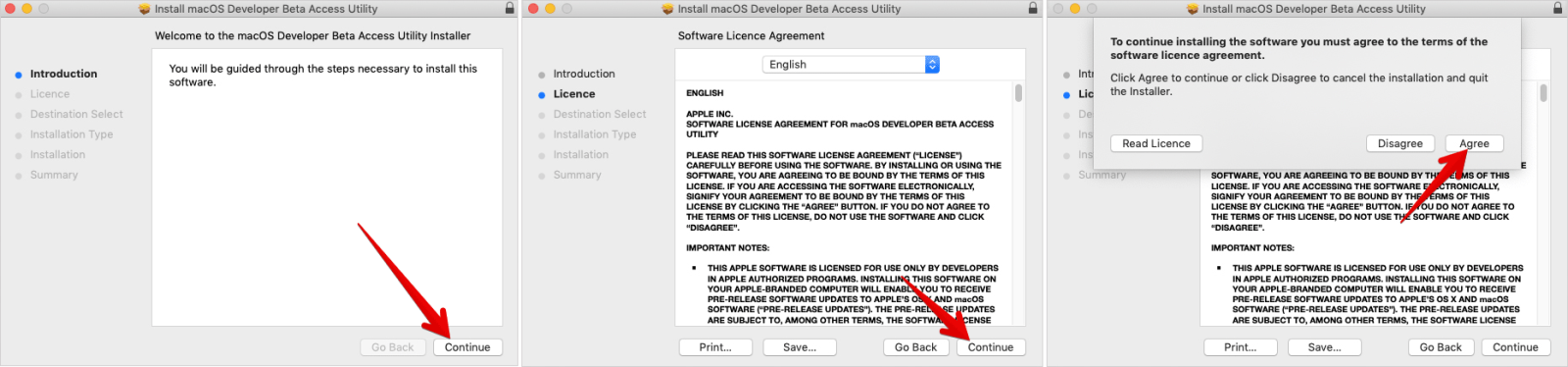Image resolution: width=1568 pixels, height=367 pixels.
Task: Click the package icon in the Introduction window title
Action: [146, 9]
